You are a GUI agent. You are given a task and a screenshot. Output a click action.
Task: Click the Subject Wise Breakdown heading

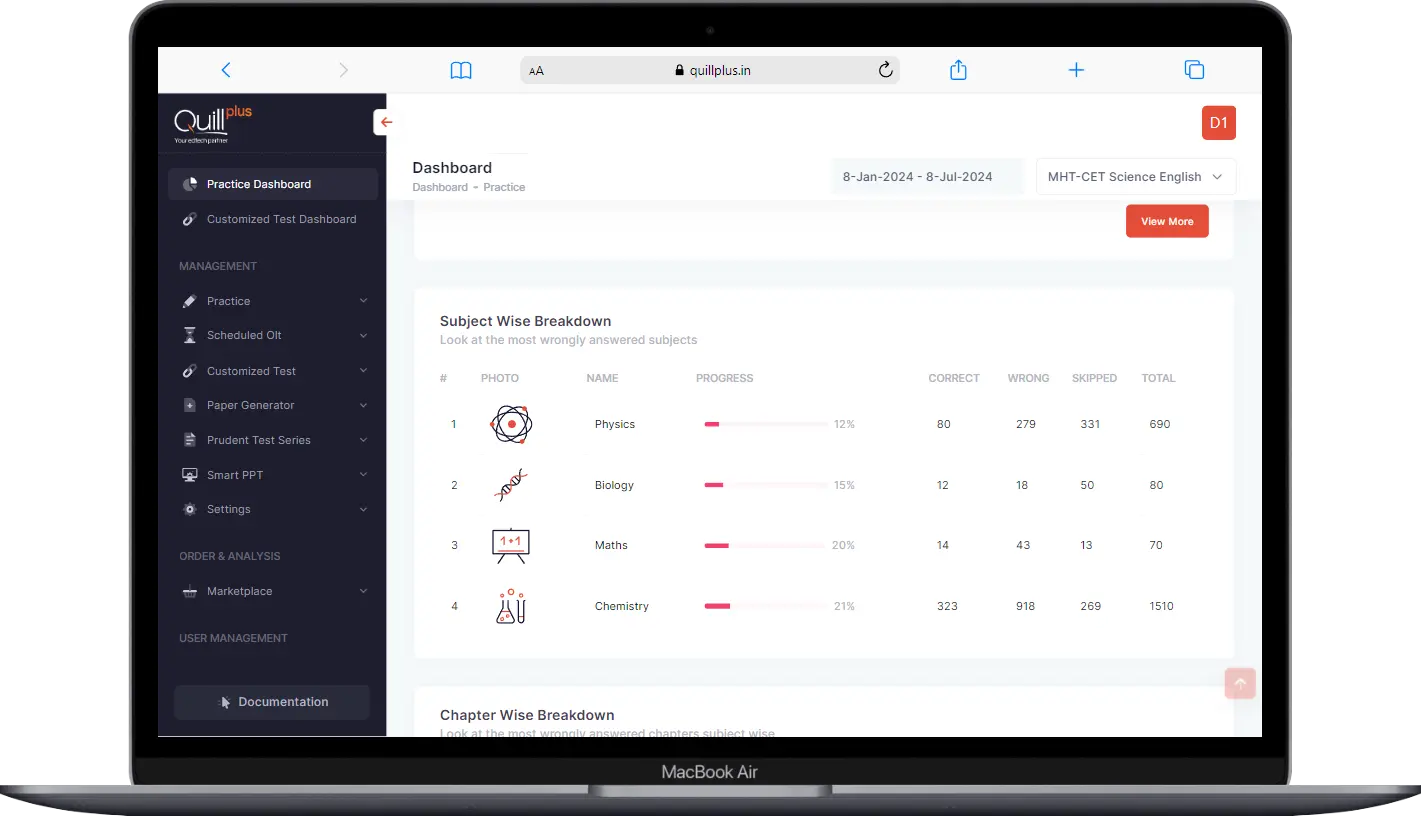pos(525,321)
